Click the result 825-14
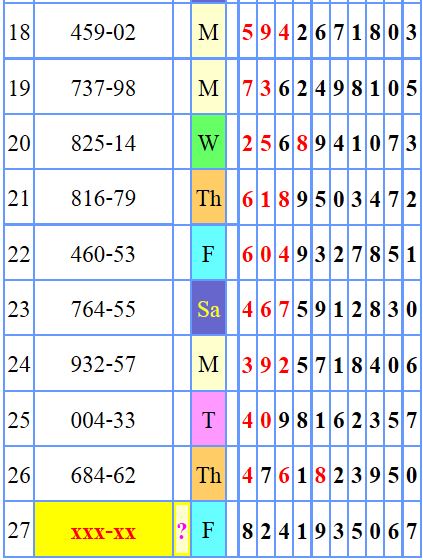423x560 pixels. [x=103, y=143]
